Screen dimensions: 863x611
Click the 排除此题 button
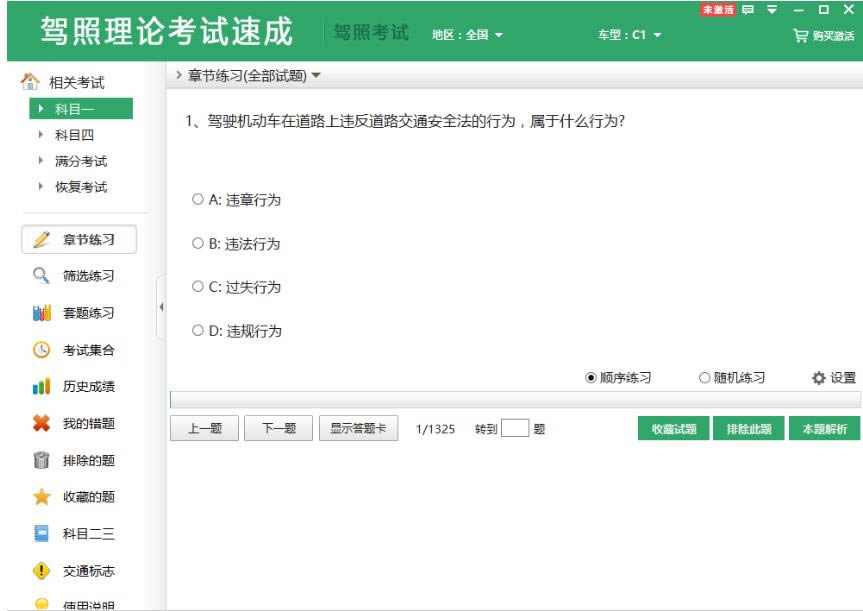tap(749, 428)
